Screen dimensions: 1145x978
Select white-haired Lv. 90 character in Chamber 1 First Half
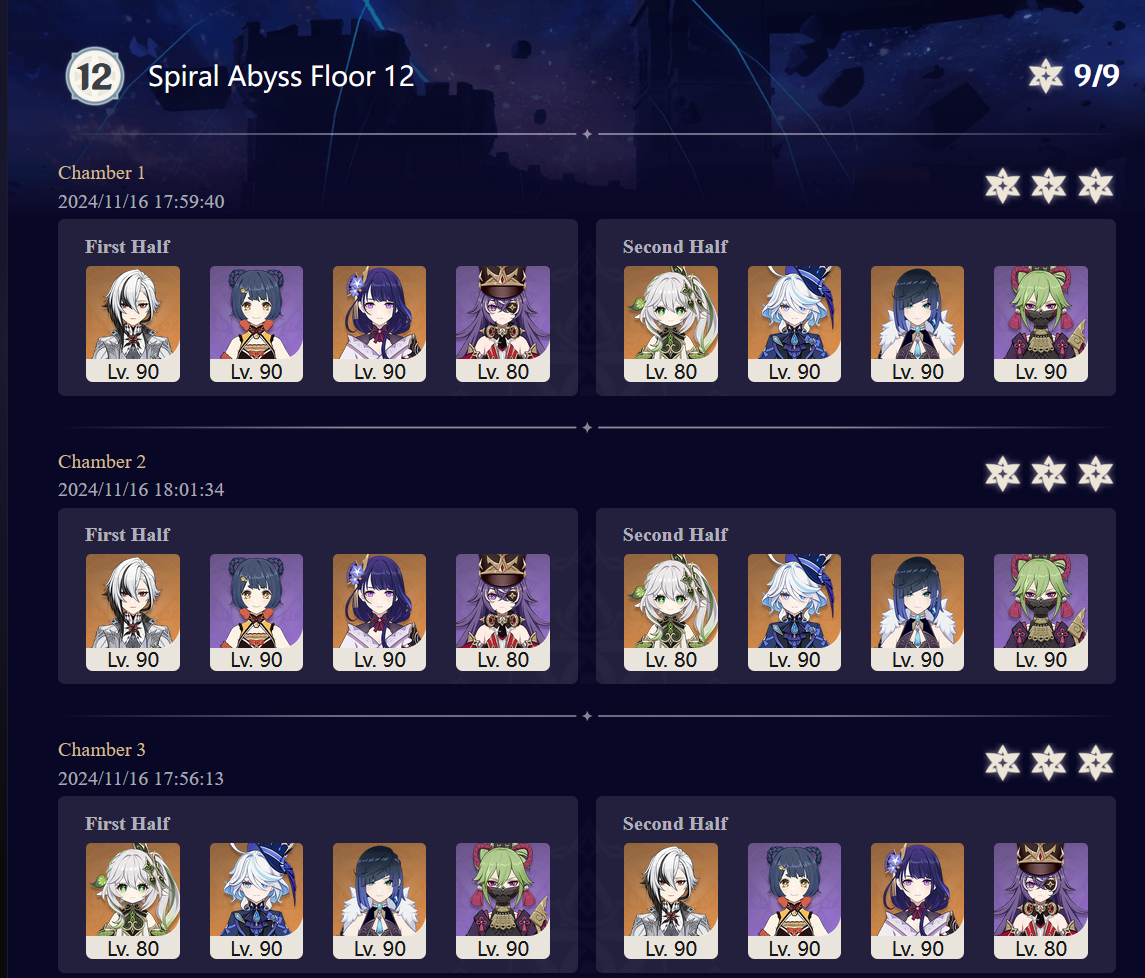tap(133, 324)
